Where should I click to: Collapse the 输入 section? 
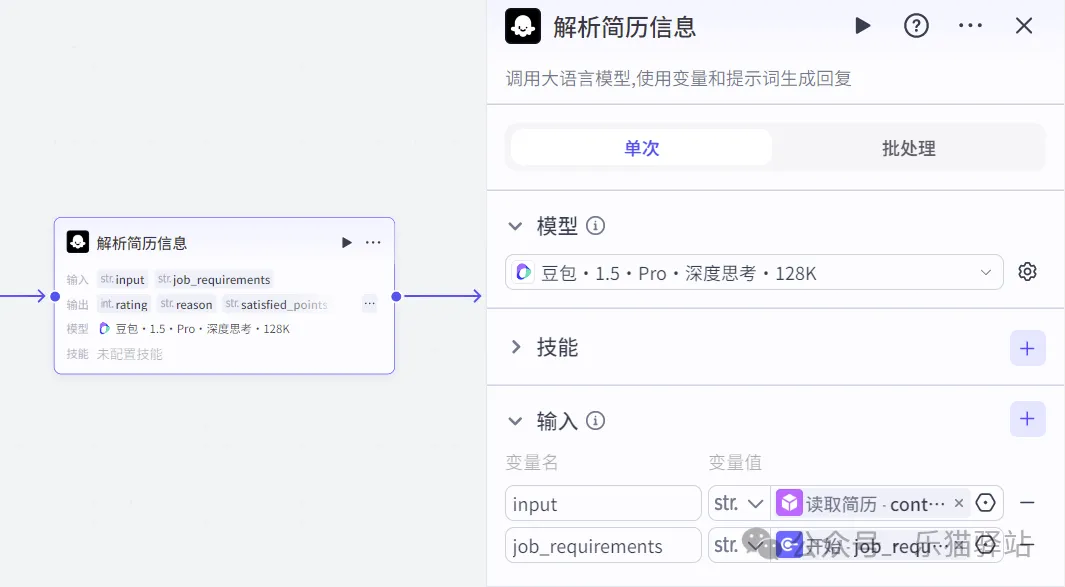[516, 421]
